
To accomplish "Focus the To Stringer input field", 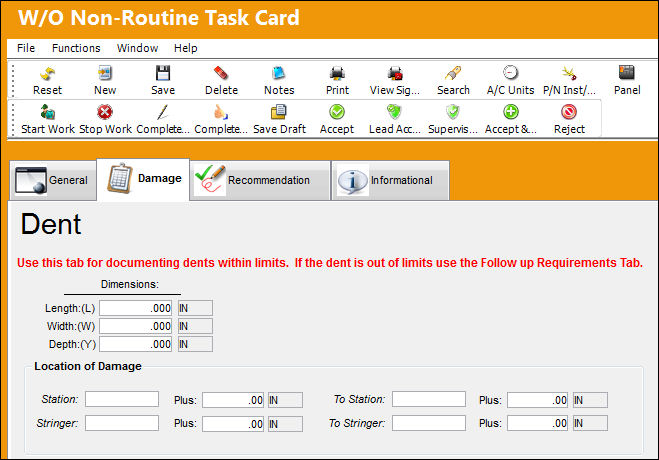I will (x=429, y=423).
